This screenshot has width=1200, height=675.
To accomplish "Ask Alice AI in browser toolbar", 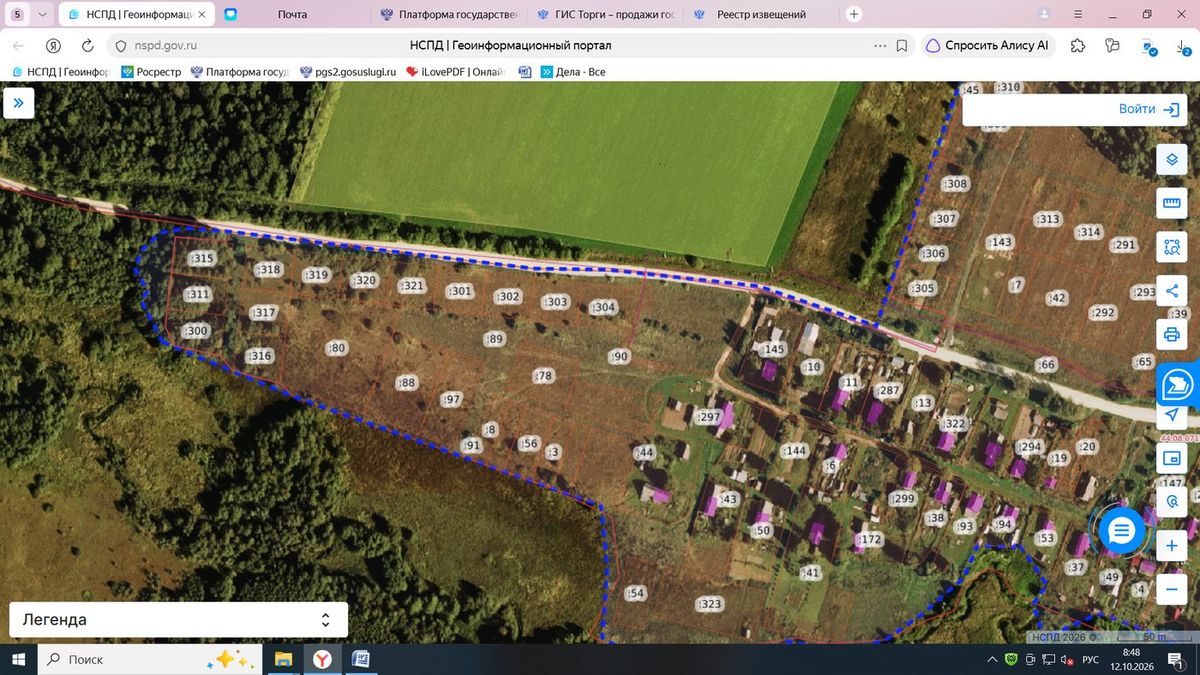I will coord(988,45).
